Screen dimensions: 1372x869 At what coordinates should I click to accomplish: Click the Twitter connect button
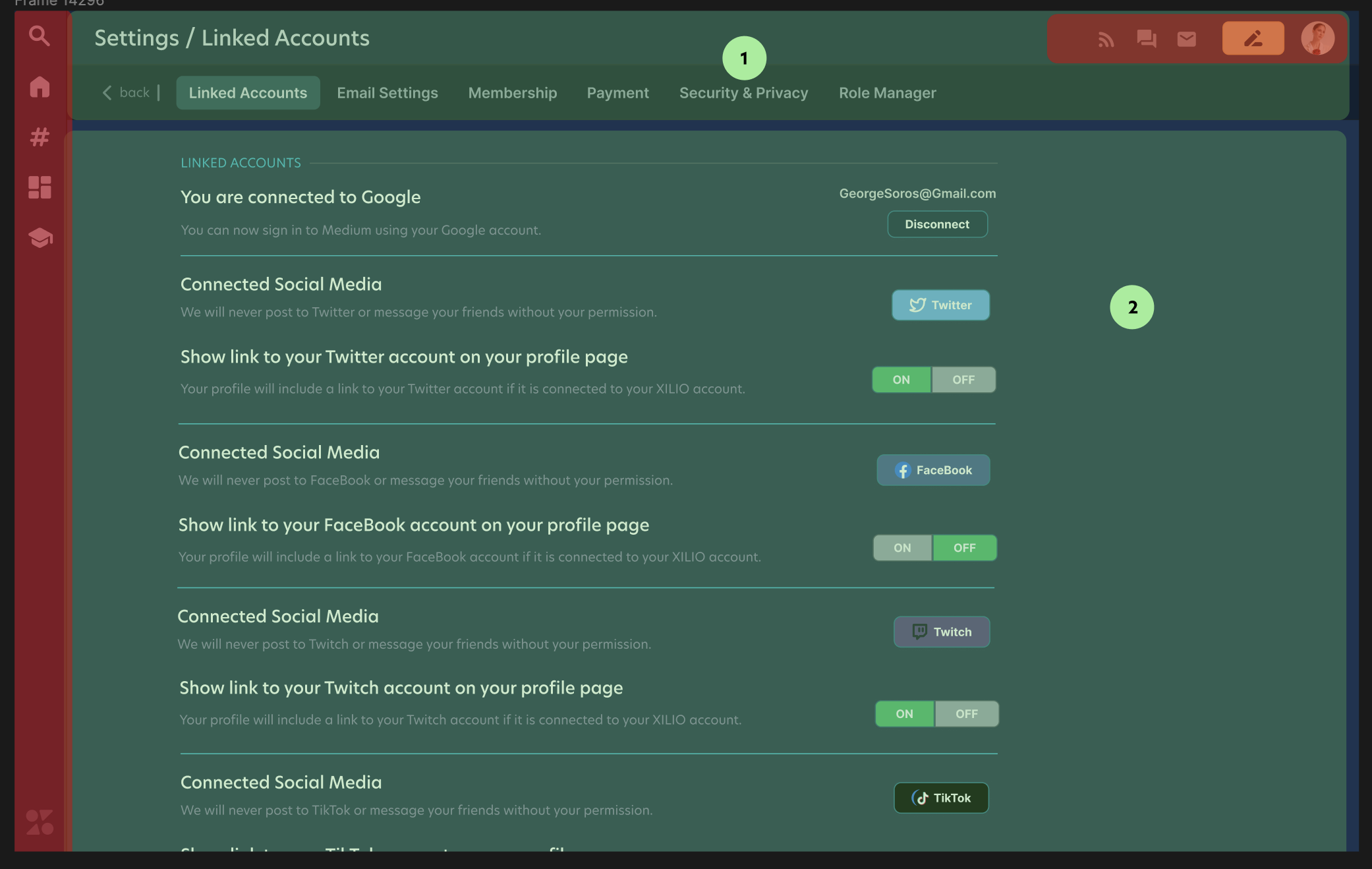pyautogui.click(x=940, y=305)
